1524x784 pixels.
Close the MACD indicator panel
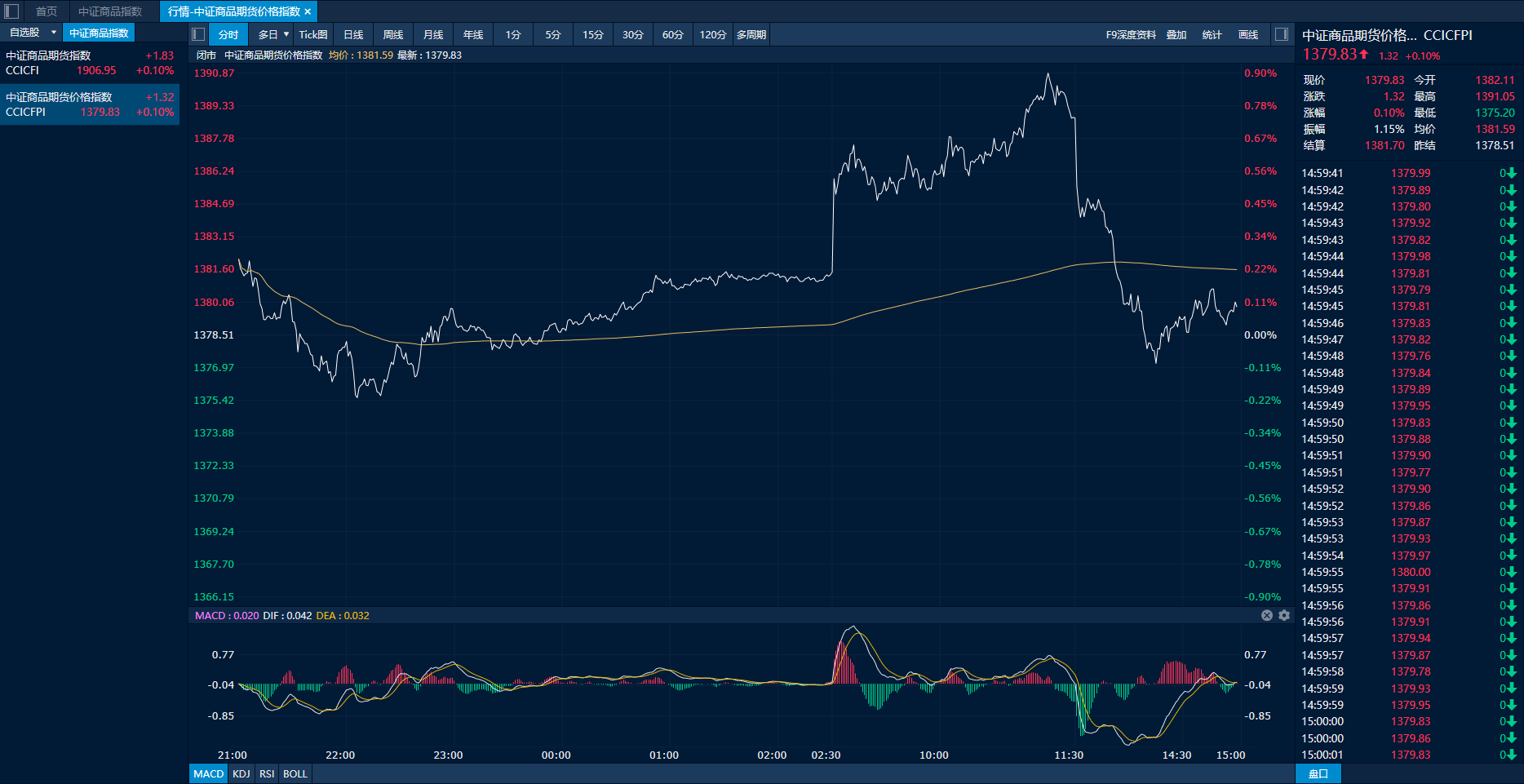1267,616
